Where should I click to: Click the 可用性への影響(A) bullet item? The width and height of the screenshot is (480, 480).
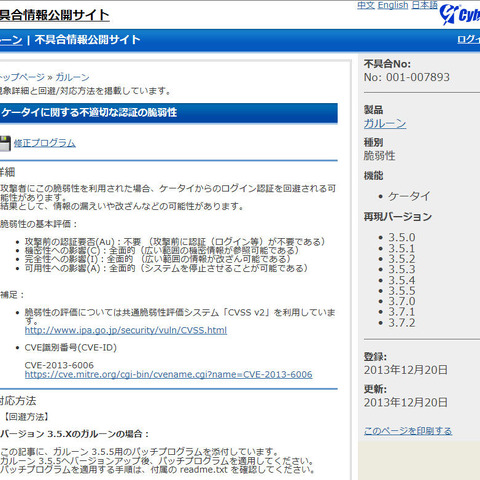166,268
